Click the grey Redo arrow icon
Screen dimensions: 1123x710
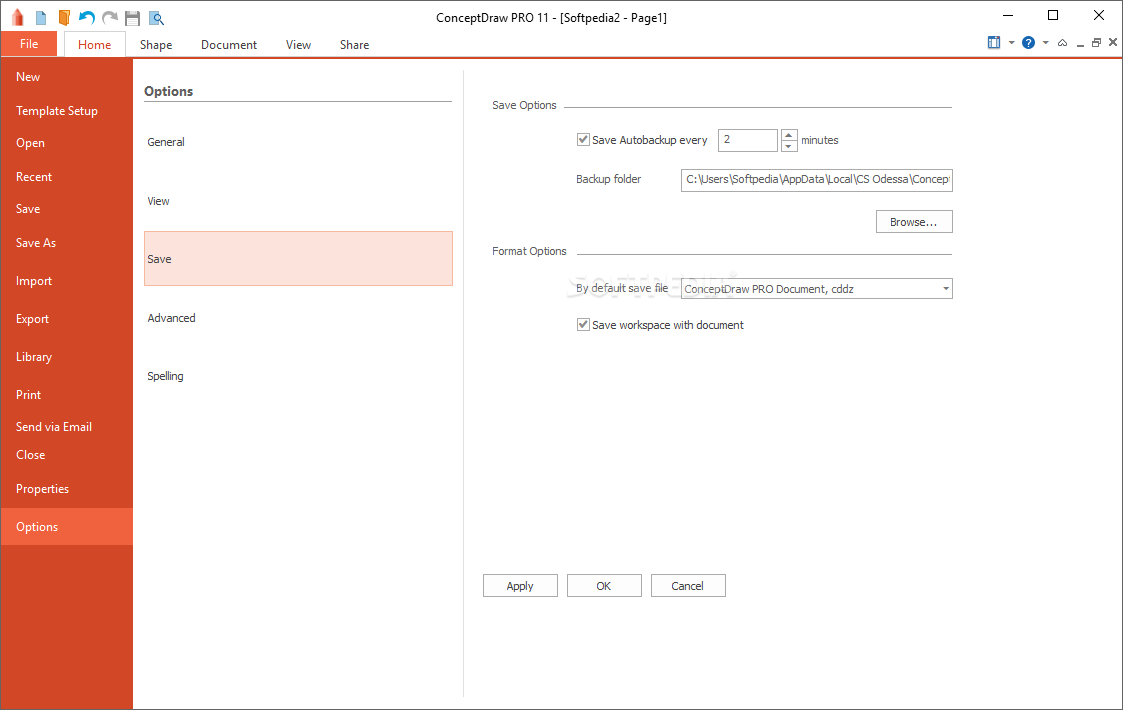(110, 17)
